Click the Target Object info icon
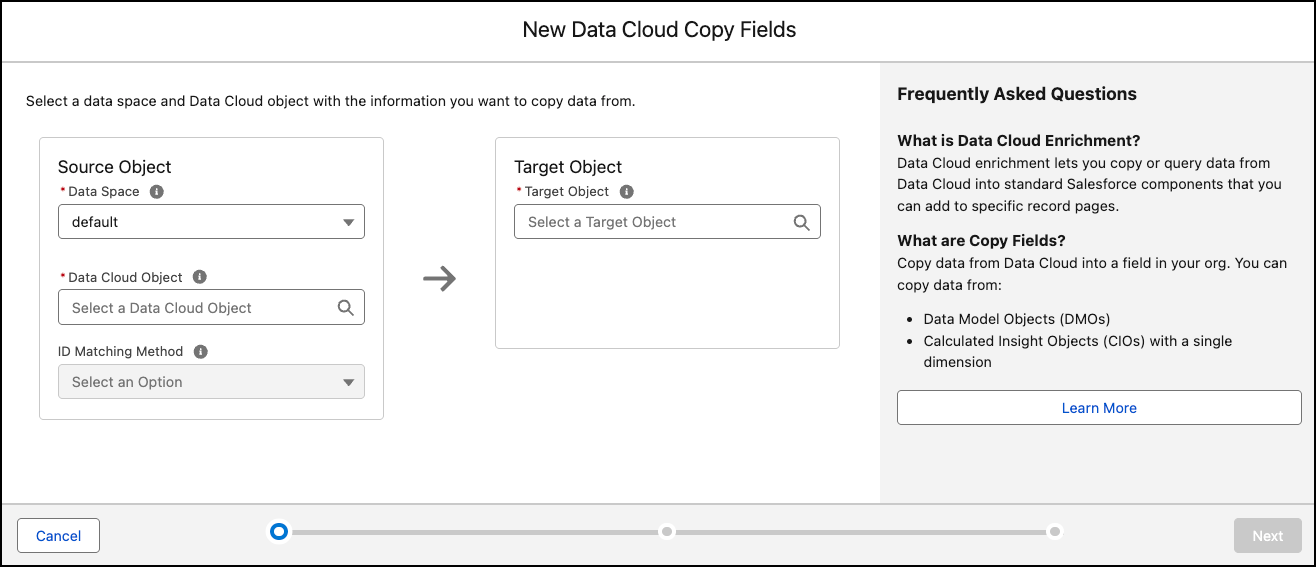Screen dimensions: 1316x567 pos(626,191)
